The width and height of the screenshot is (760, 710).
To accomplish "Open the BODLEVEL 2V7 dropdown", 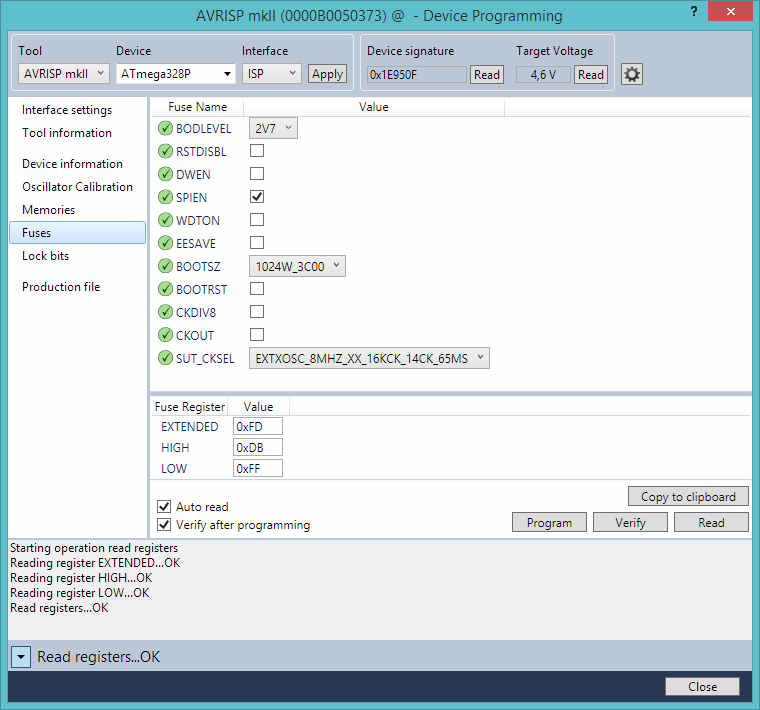I will tap(273, 128).
